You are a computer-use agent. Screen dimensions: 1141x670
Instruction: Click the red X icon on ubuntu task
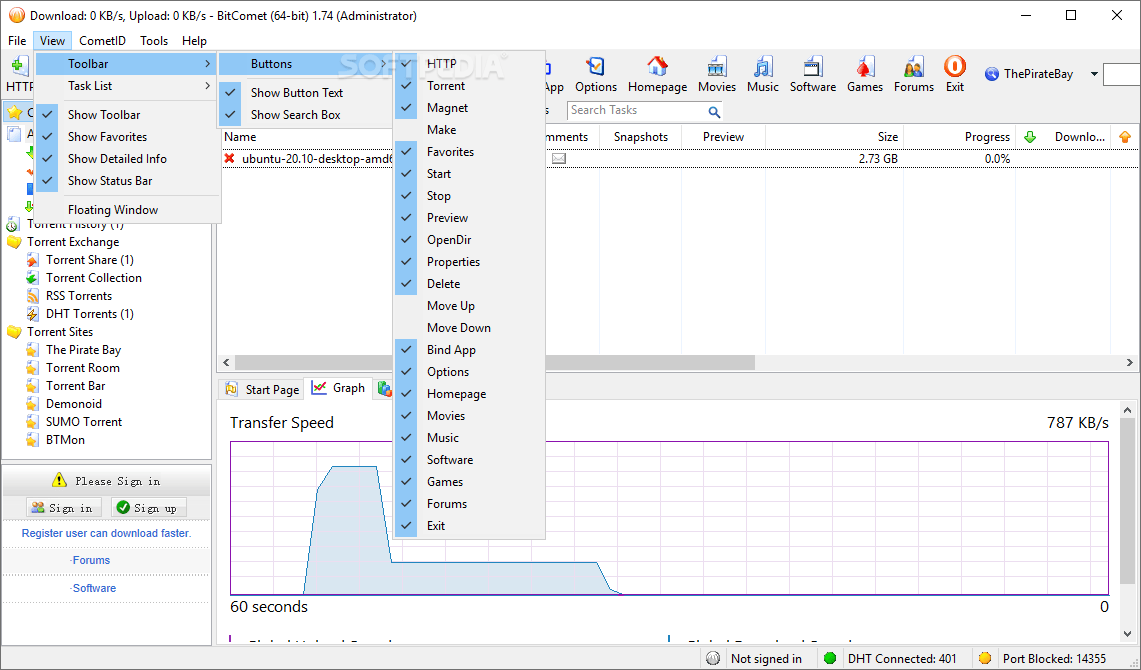click(x=230, y=159)
